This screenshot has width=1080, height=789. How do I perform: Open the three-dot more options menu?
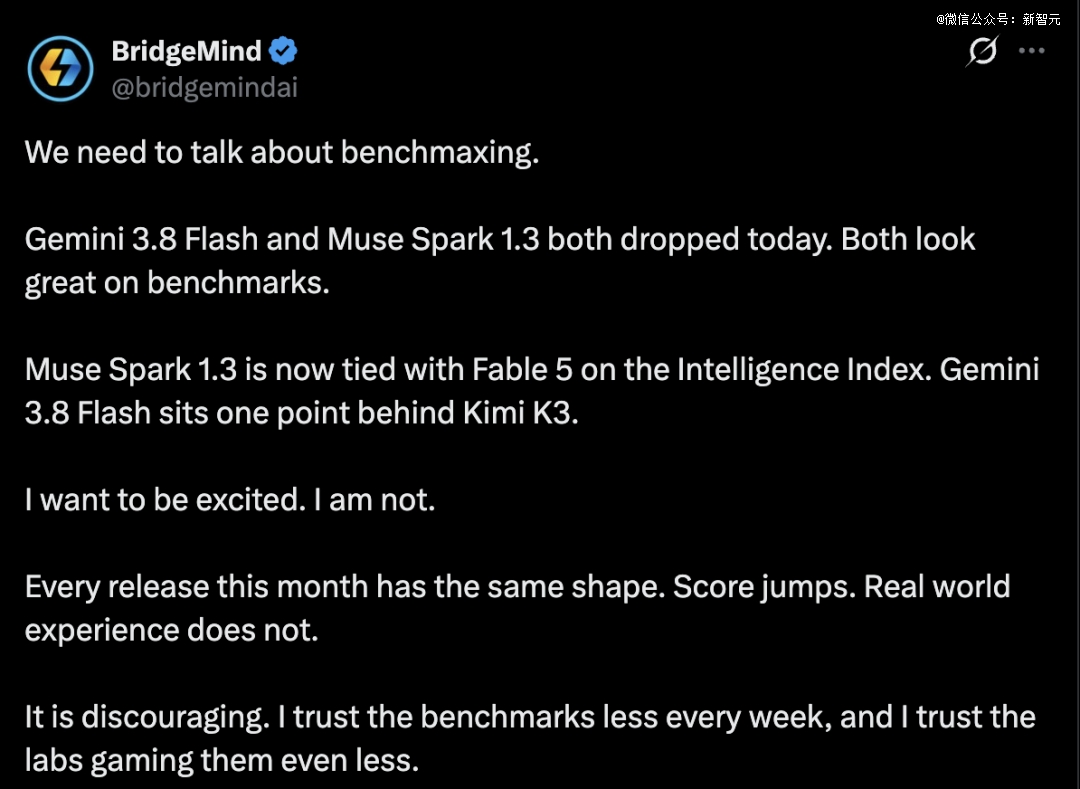[1032, 50]
